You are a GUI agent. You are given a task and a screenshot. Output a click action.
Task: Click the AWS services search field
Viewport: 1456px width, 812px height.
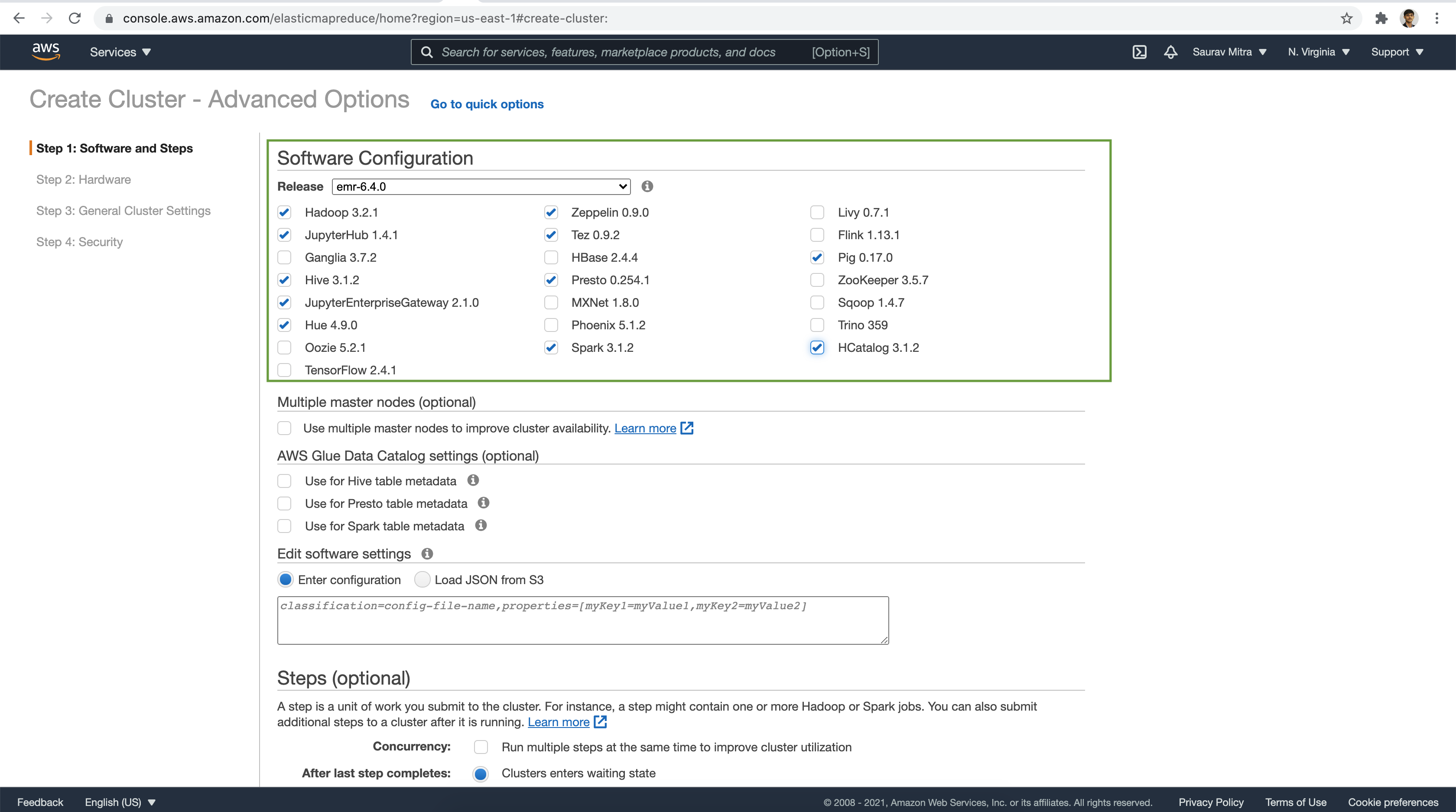click(644, 52)
